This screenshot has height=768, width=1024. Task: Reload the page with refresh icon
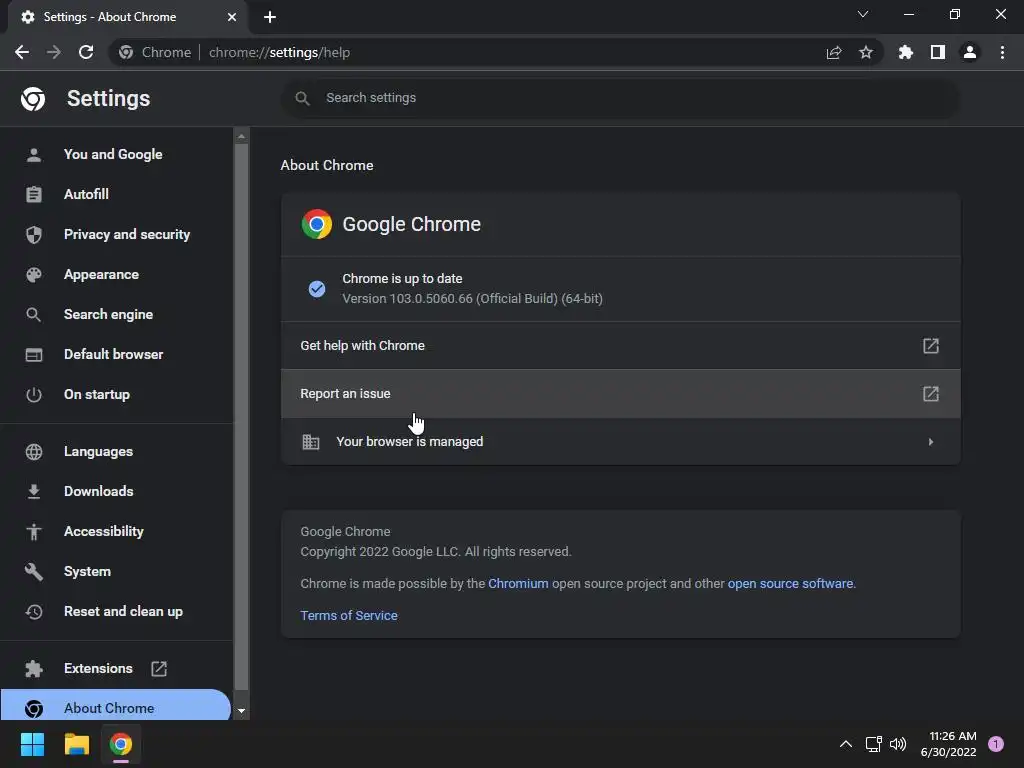click(86, 52)
